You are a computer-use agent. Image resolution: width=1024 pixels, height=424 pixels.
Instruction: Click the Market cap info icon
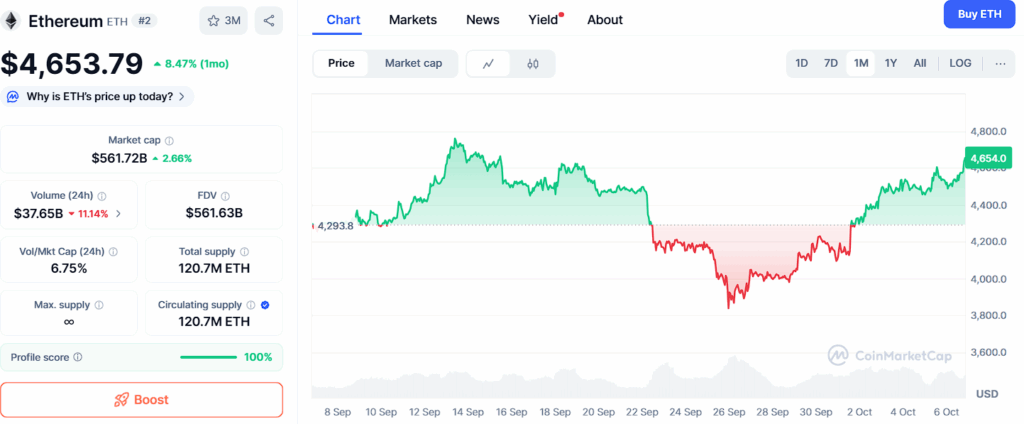click(x=169, y=141)
